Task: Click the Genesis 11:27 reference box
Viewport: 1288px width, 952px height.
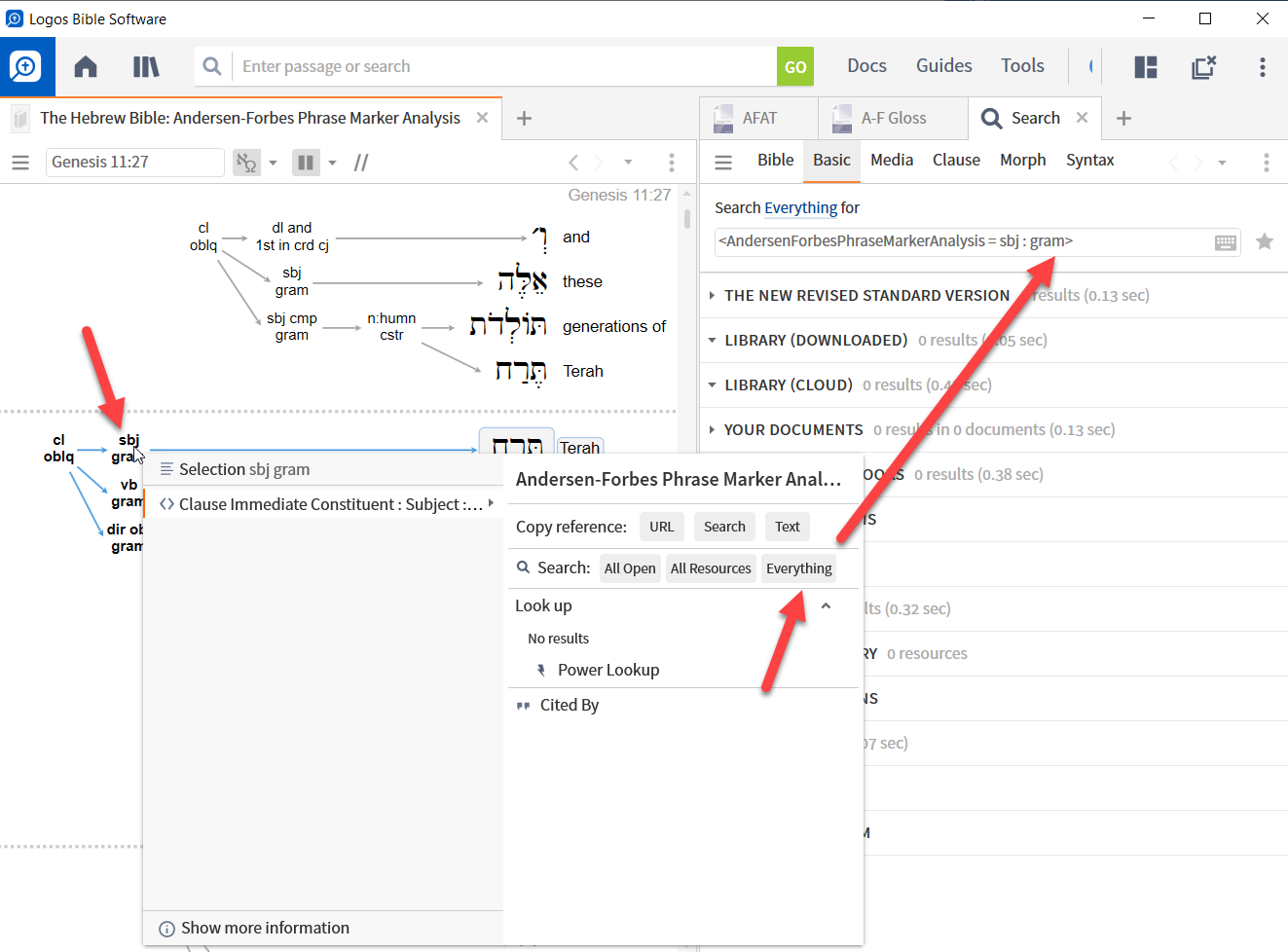Action: (x=134, y=163)
